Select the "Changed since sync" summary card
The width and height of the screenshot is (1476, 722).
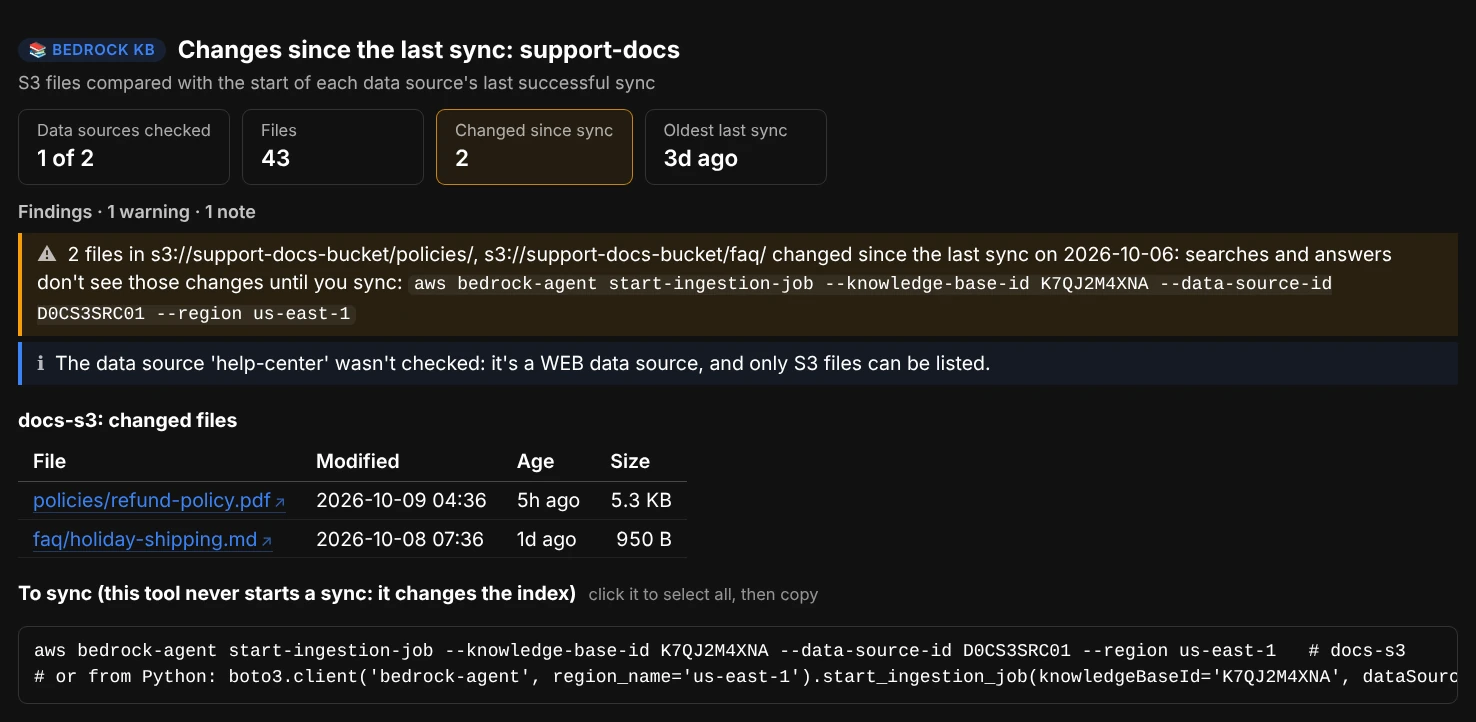534,147
